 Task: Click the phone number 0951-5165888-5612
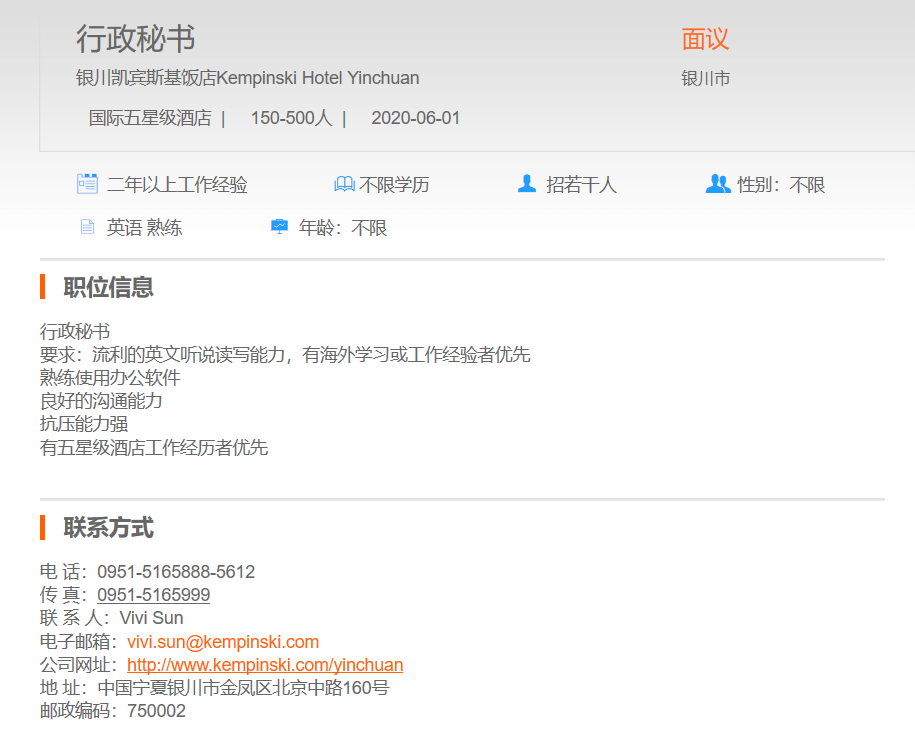(176, 572)
